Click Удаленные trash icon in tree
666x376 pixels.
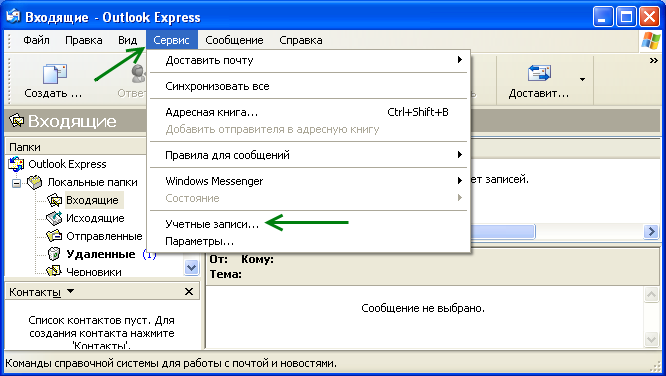click(54, 254)
